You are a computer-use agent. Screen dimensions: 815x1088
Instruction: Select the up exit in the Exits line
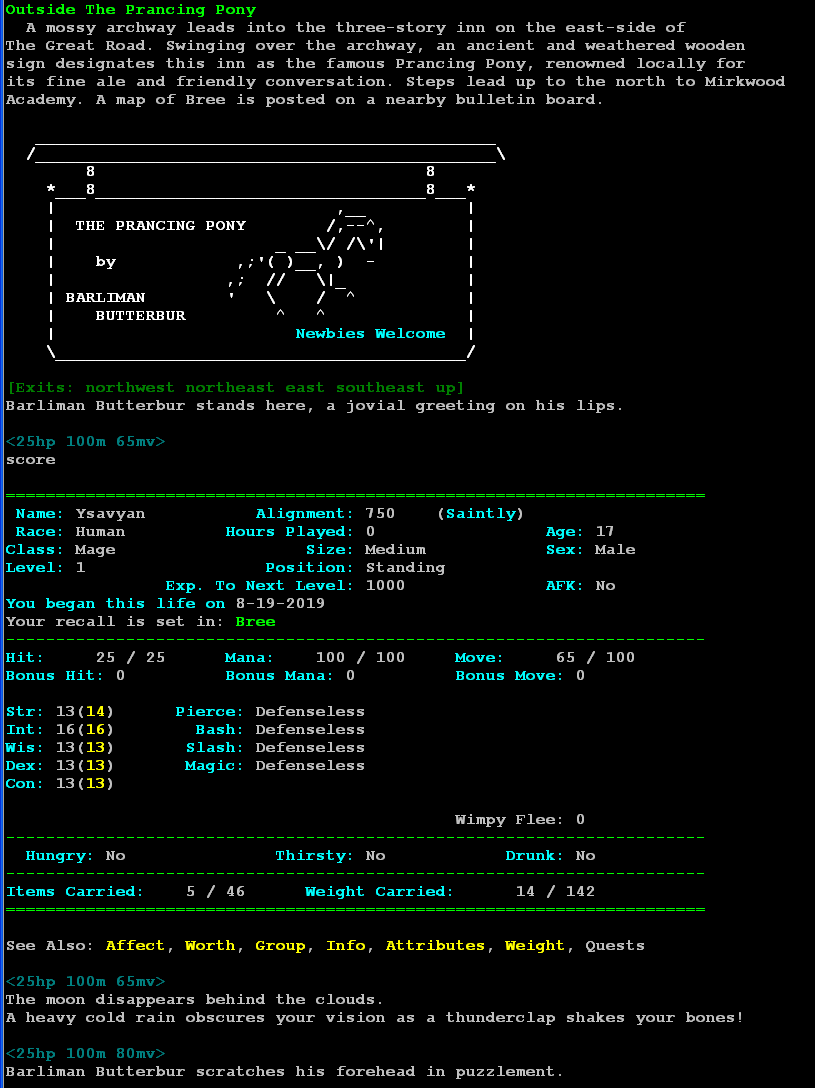point(445,388)
